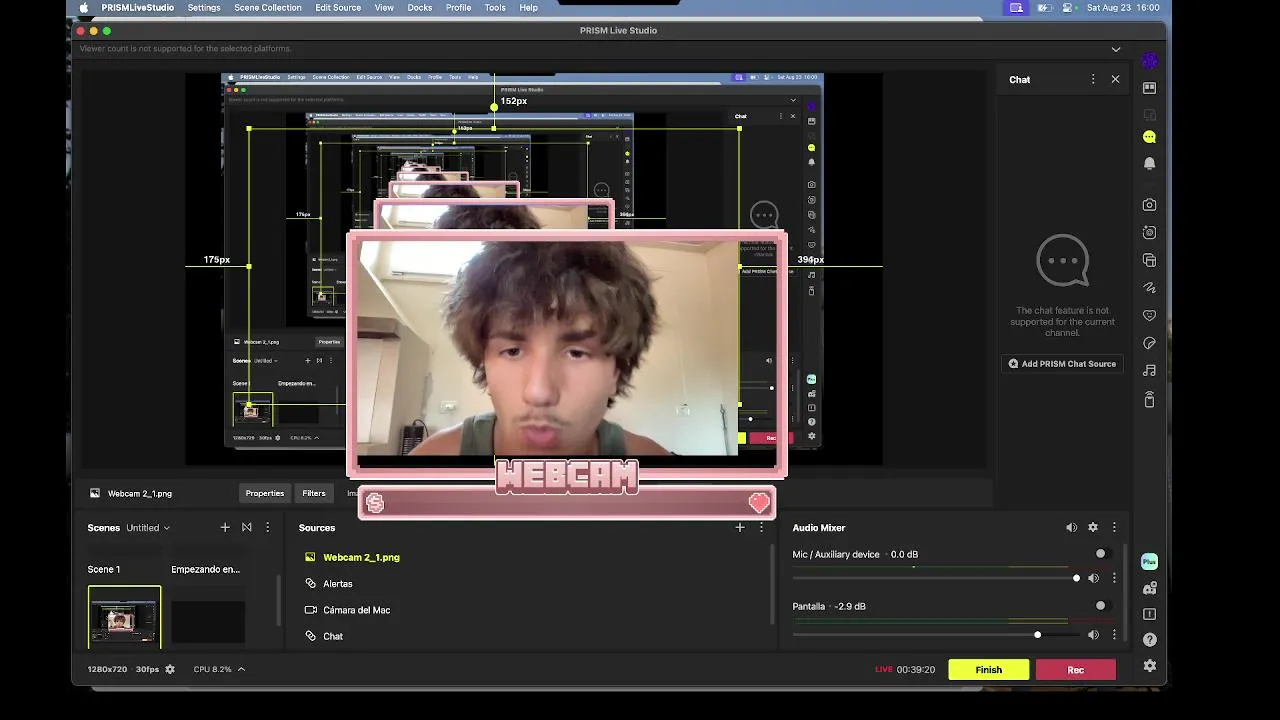Image resolution: width=1280 pixels, height=720 pixels.
Task: Select the draw pen tool in the sidebar
Action: [x=1149, y=288]
